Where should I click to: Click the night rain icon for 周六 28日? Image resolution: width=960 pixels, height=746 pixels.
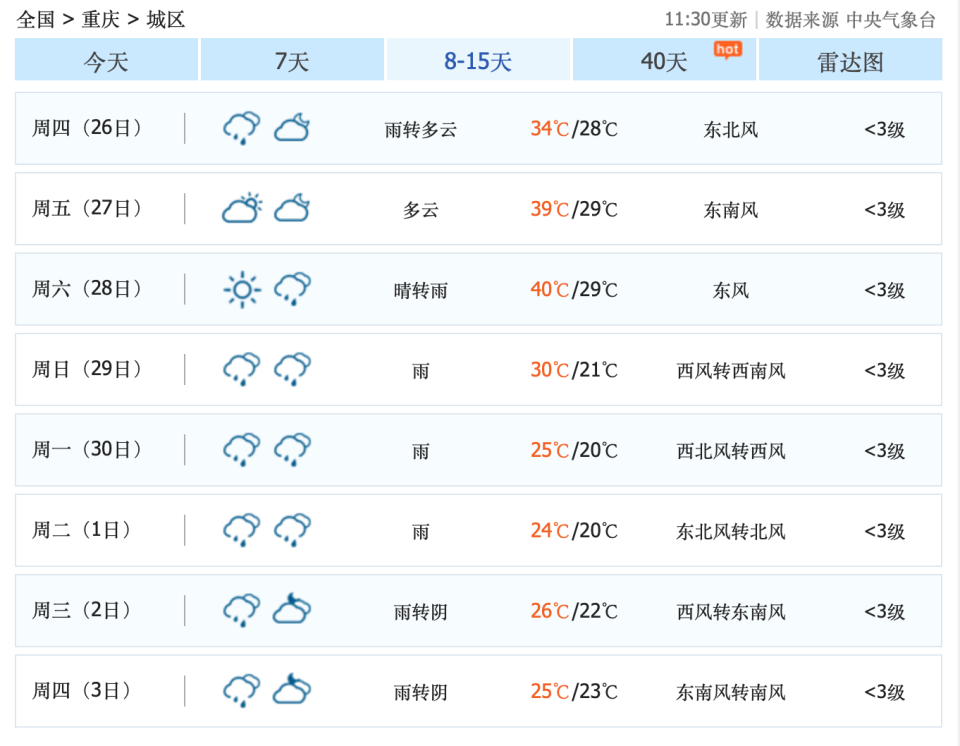[x=292, y=289]
